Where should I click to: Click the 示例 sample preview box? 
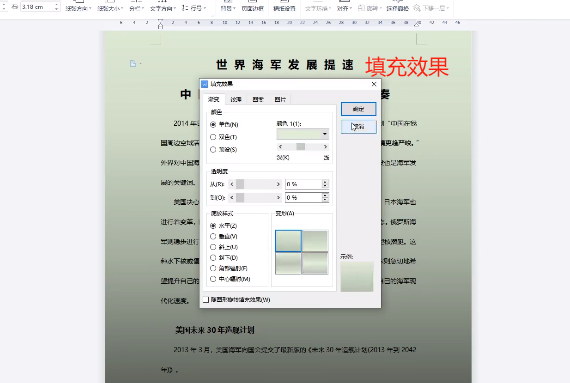[357, 277]
